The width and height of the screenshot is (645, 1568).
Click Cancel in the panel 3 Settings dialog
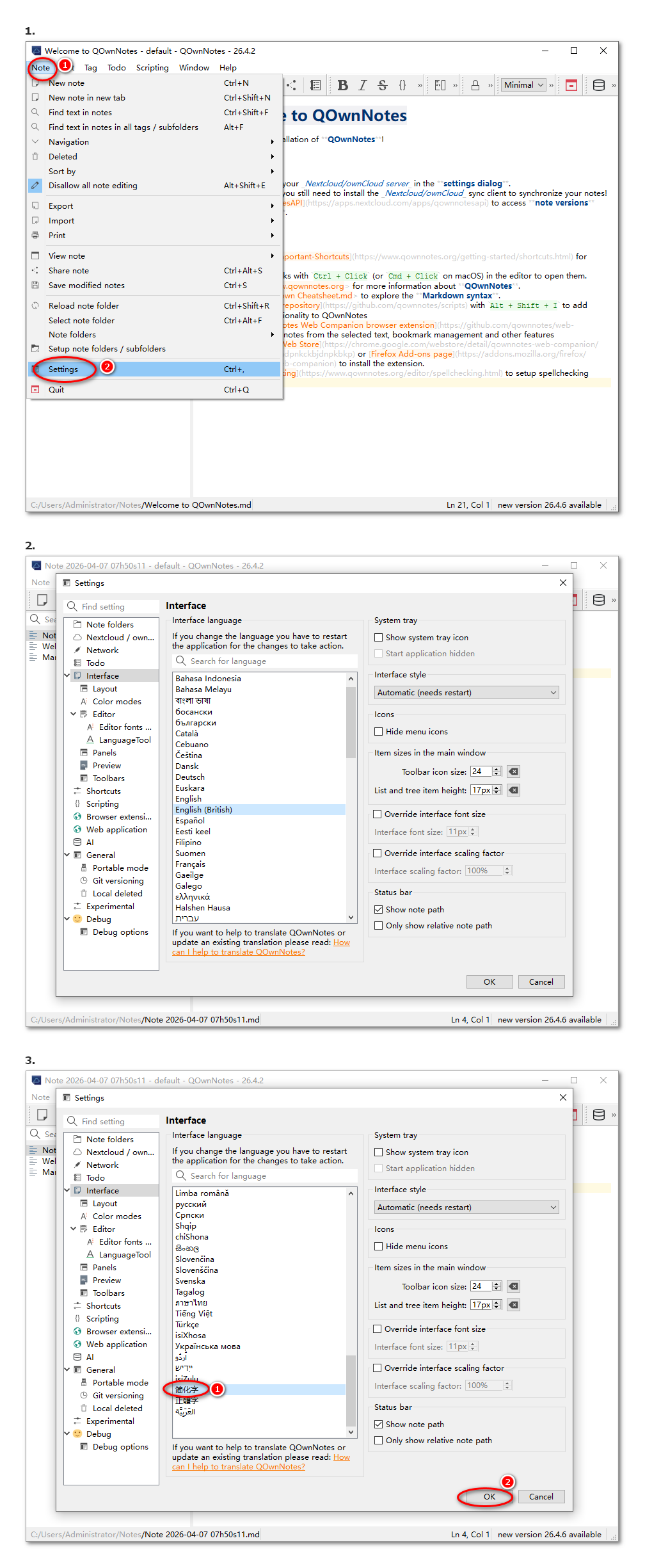tap(541, 1496)
